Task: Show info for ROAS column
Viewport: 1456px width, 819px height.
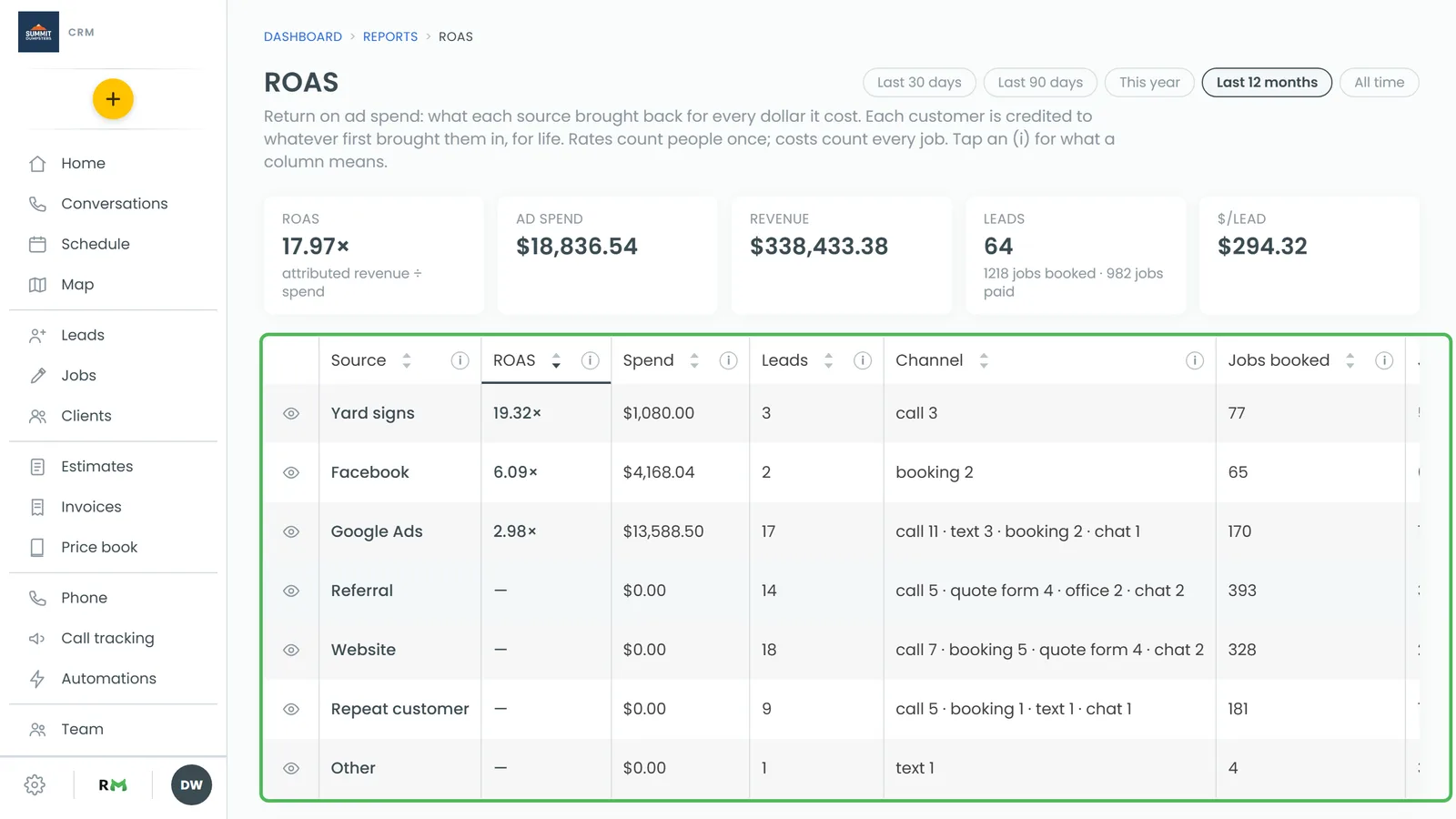Action: (x=591, y=360)
